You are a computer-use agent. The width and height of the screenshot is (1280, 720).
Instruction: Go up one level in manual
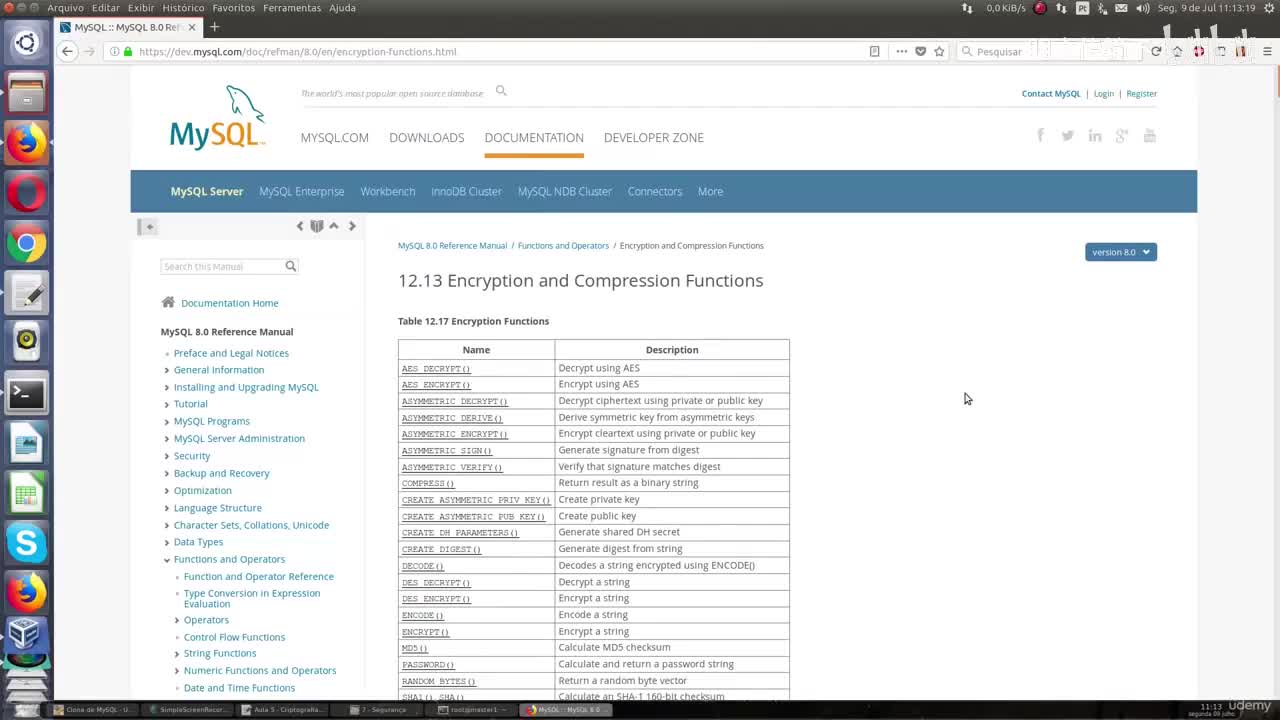(x=334, y=226)
